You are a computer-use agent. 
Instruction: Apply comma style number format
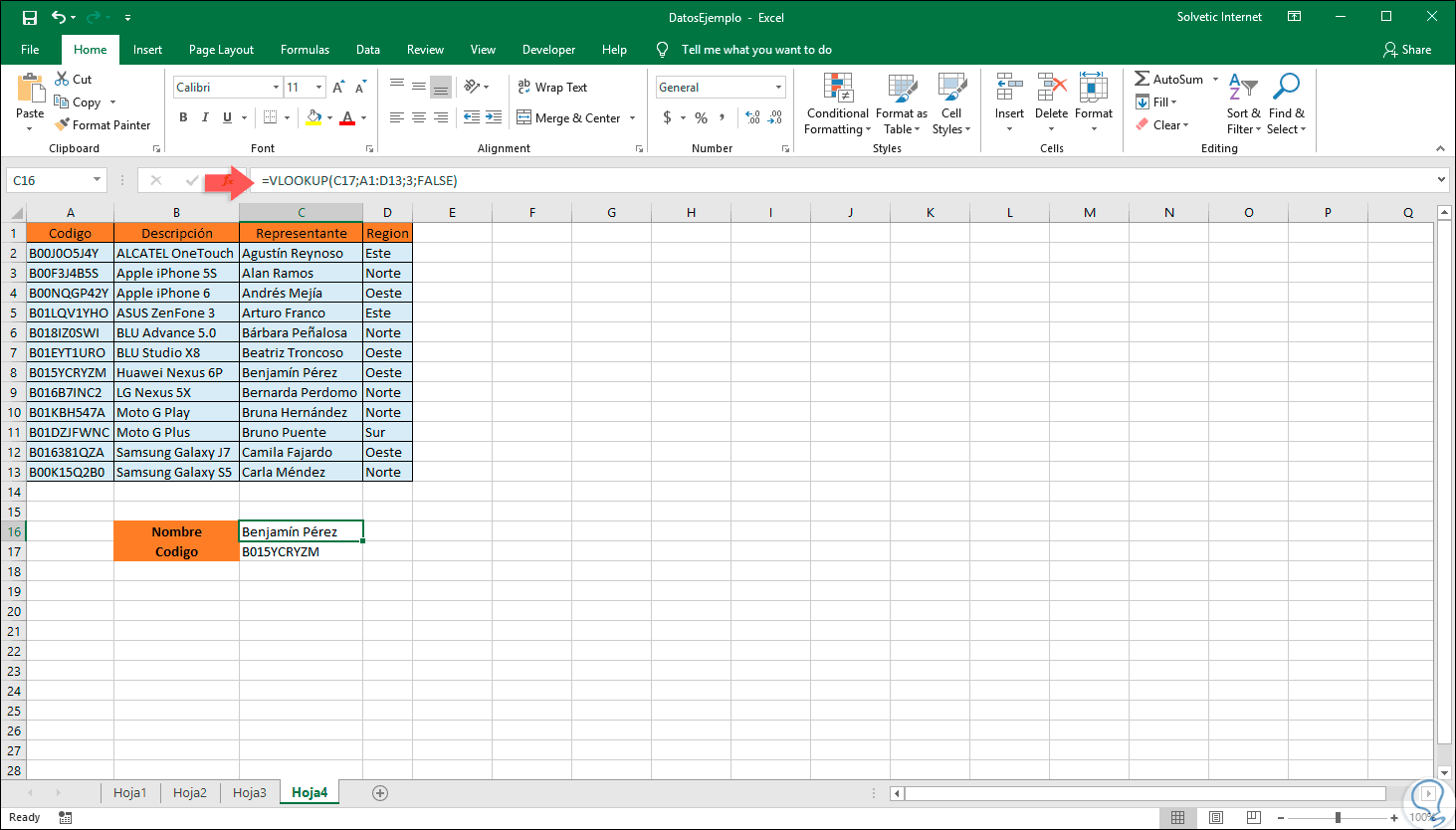tap(722, 117)
